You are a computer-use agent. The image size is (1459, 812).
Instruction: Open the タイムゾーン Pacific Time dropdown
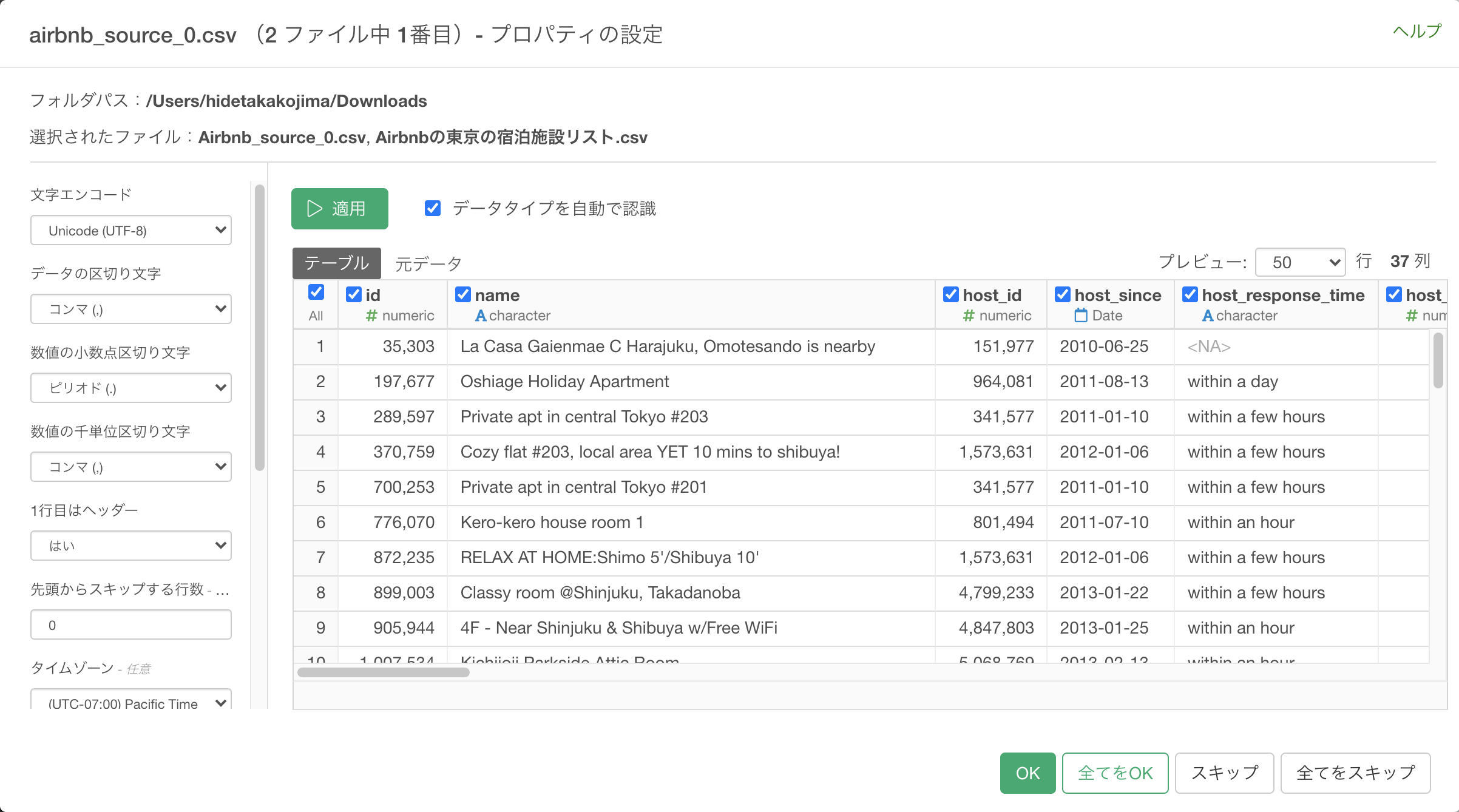131,700
